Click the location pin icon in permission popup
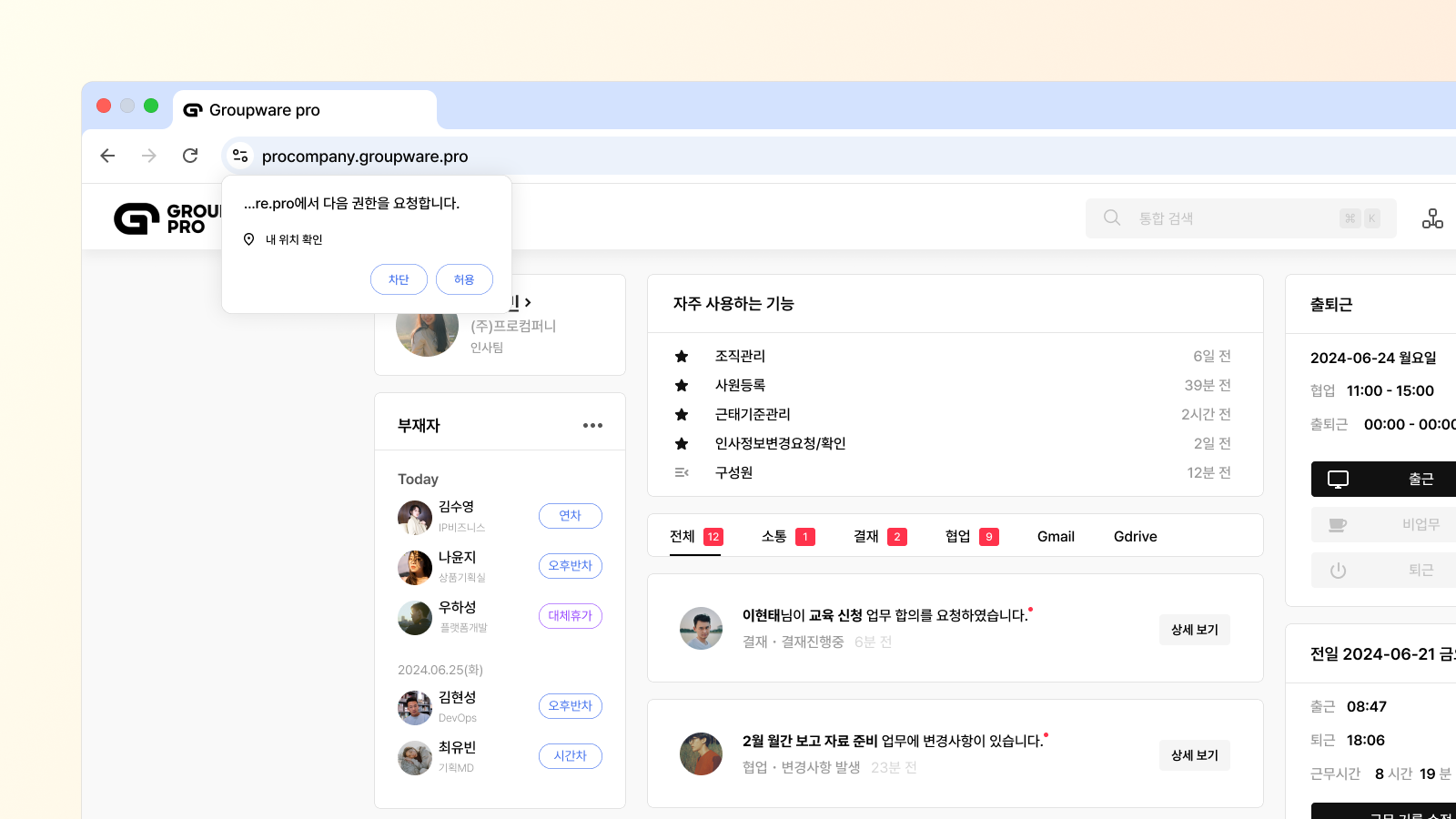Viewport: 1456px width, 819px height. (248, 239)
